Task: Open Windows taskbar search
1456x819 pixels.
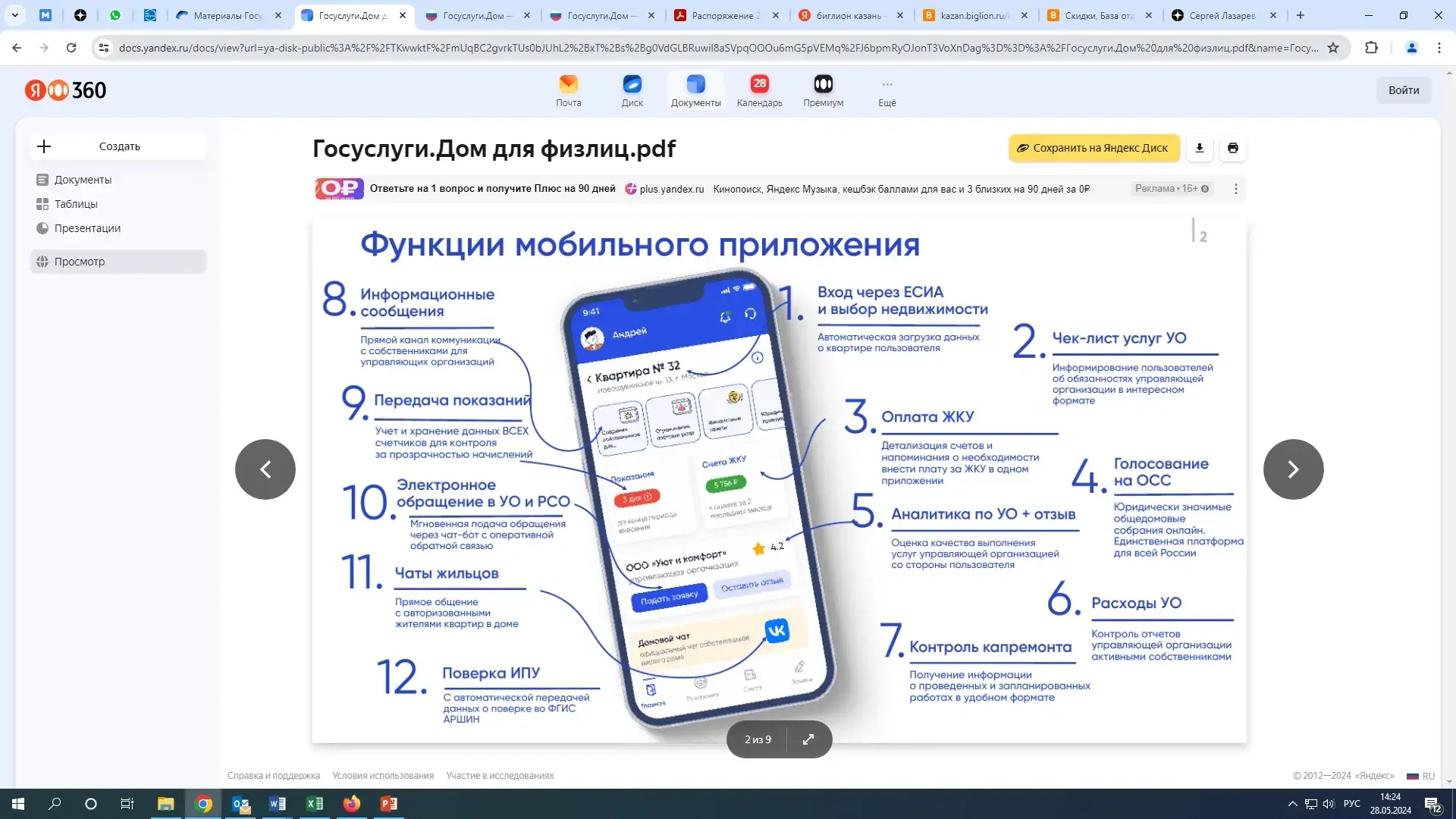Action: 55,804
